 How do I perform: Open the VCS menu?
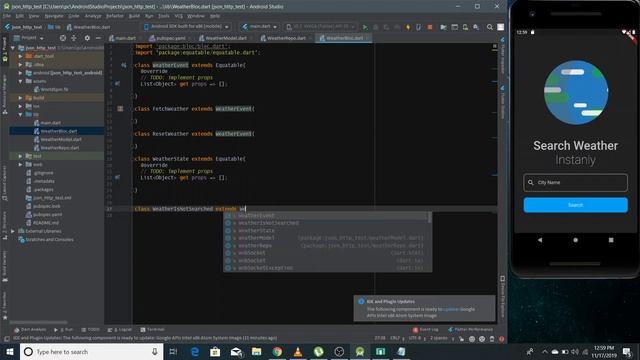[x=179, y=16]
